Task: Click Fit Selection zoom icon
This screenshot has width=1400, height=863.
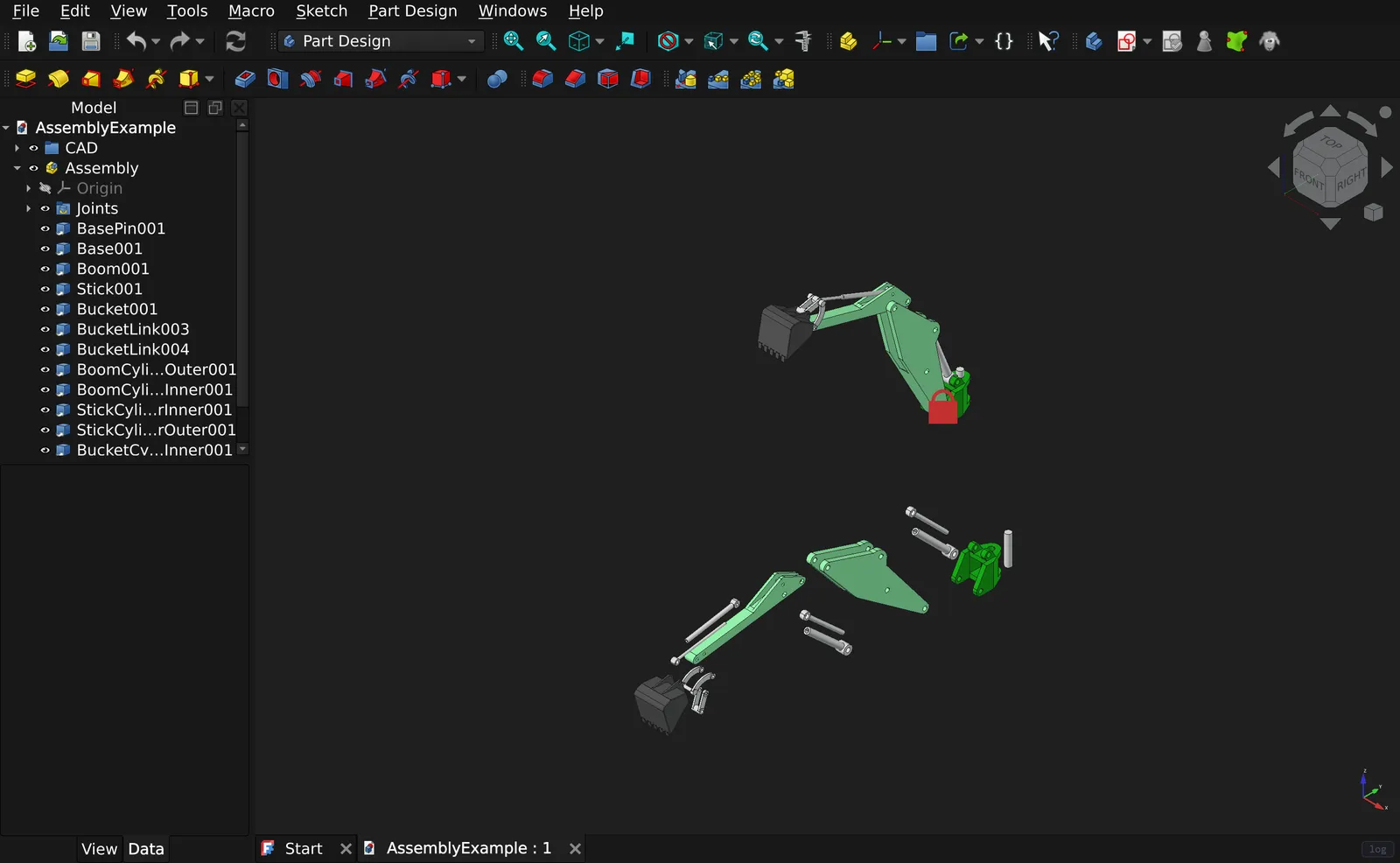Action: (x=546, y=41)
